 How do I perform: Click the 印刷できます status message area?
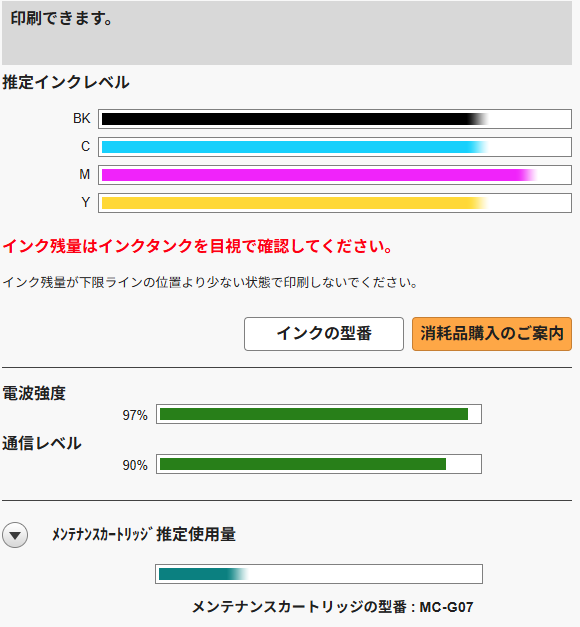pos(287,33)
